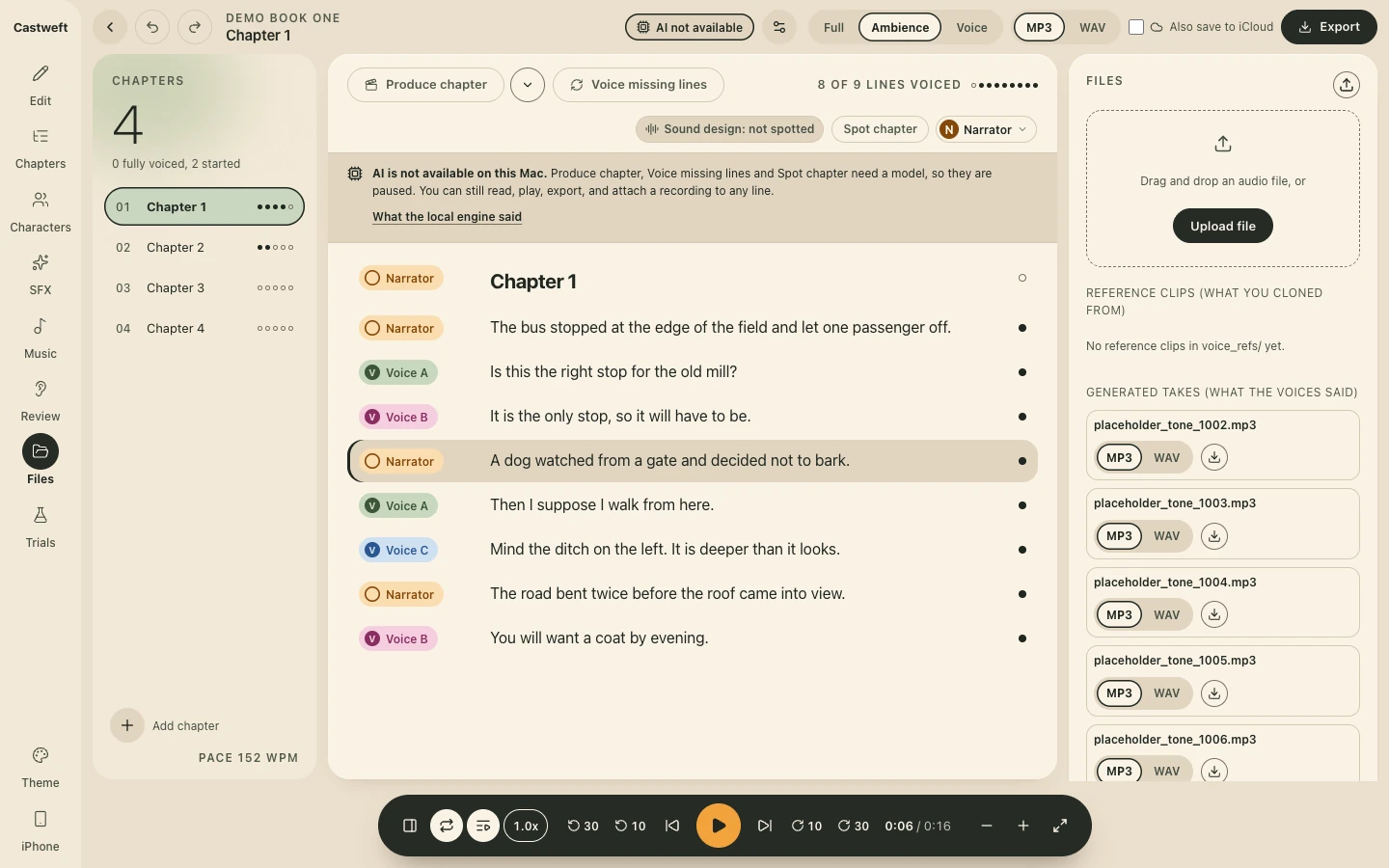Image resolution: width=1389 pixels, height=868 pixels.
Task: Go back with the chevron button
Action: [110, 27]
